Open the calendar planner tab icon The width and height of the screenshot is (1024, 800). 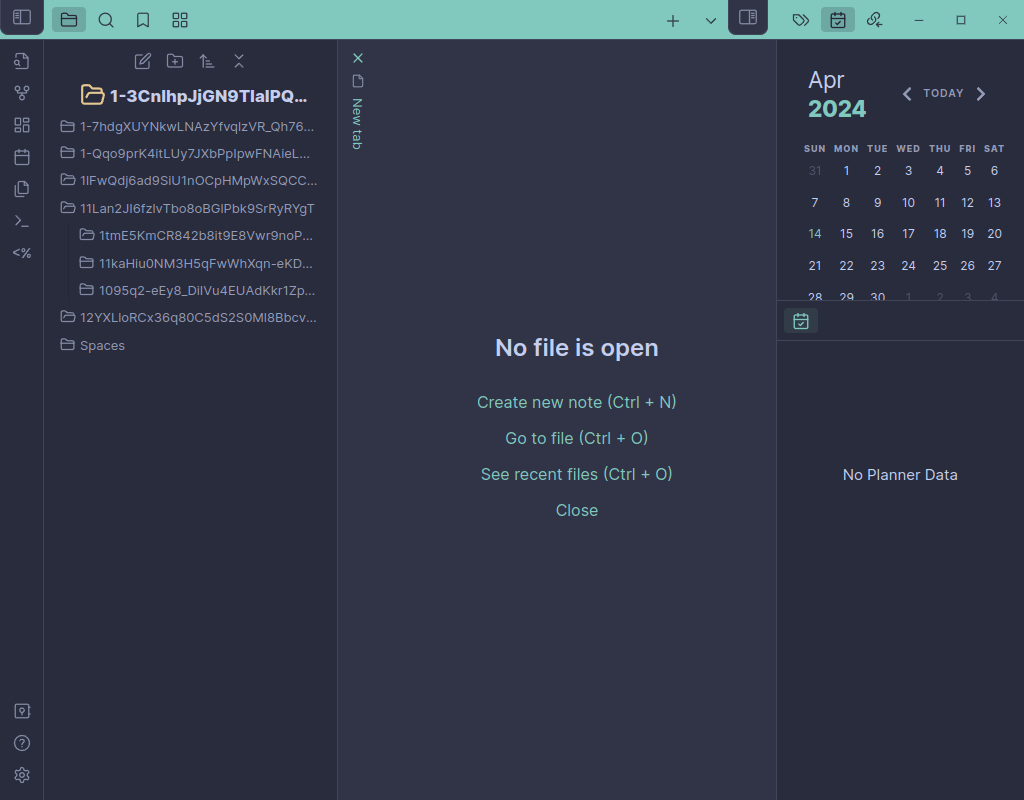click(838, 20)
